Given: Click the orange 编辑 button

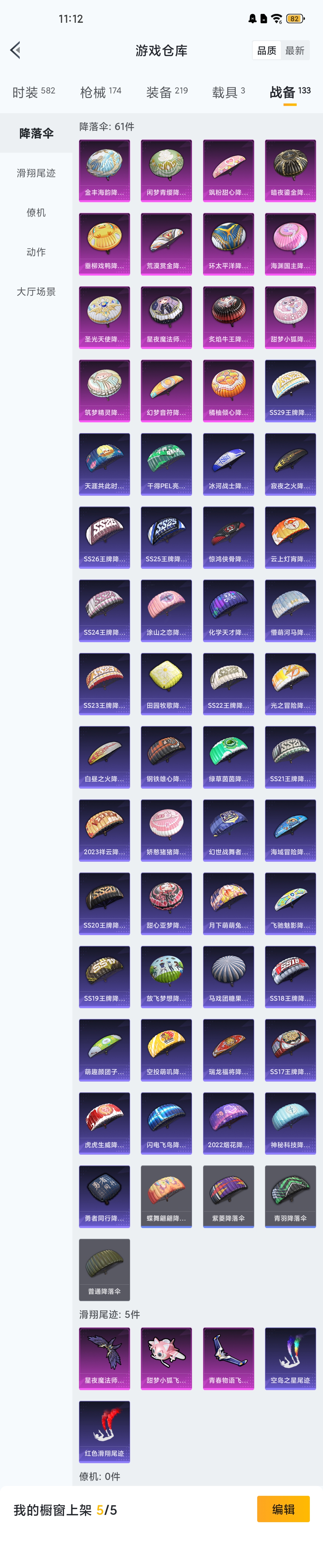Looking at the screenshot, I should pos(283,1509).
